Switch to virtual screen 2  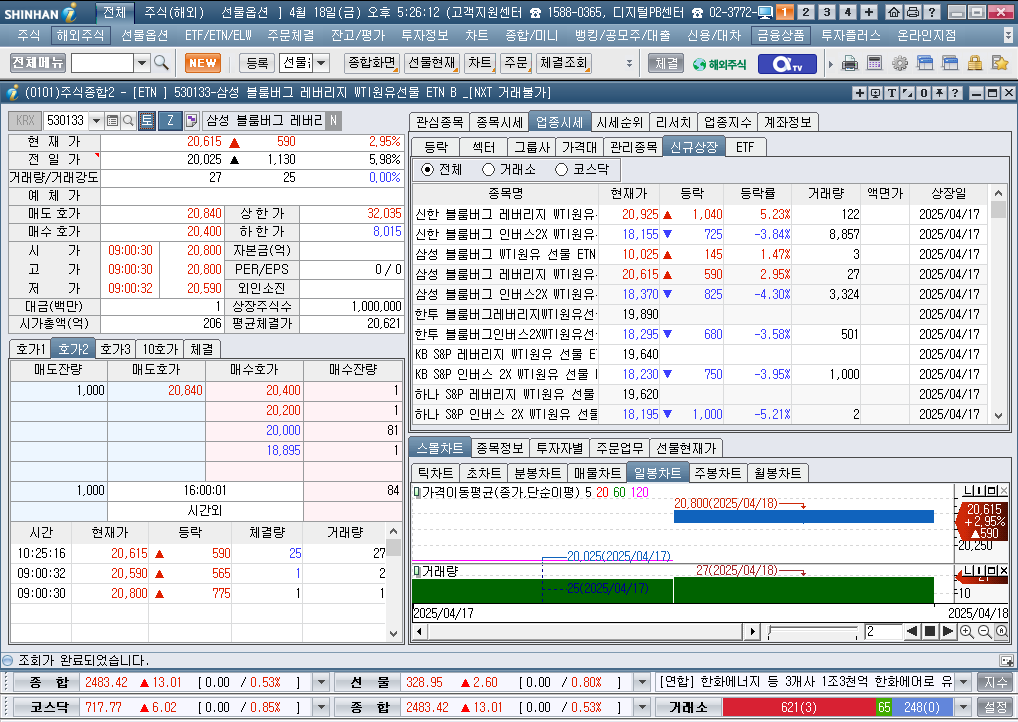(x=806, y=12)
